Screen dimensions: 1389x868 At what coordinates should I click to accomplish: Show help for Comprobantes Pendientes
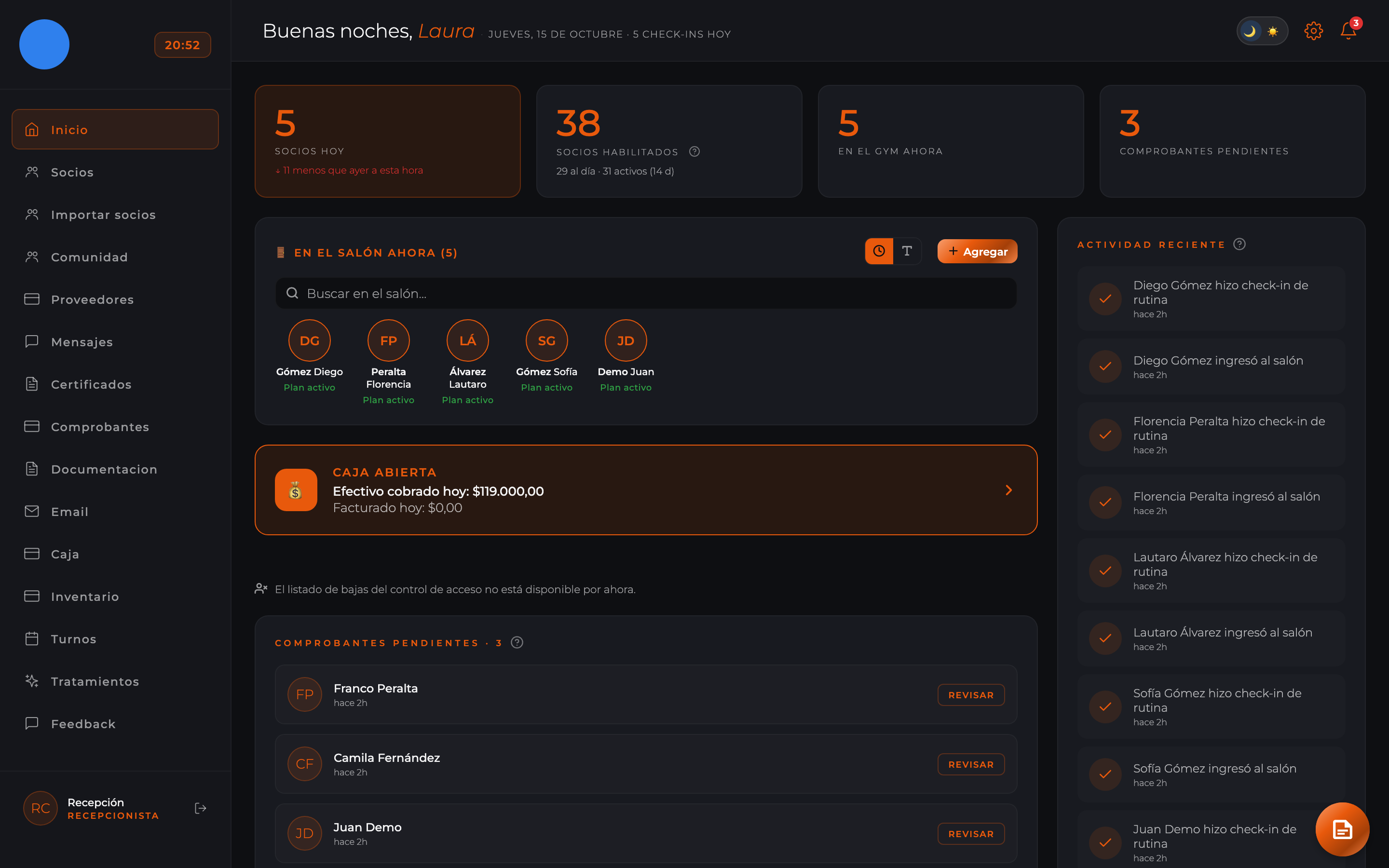(517, 642)
